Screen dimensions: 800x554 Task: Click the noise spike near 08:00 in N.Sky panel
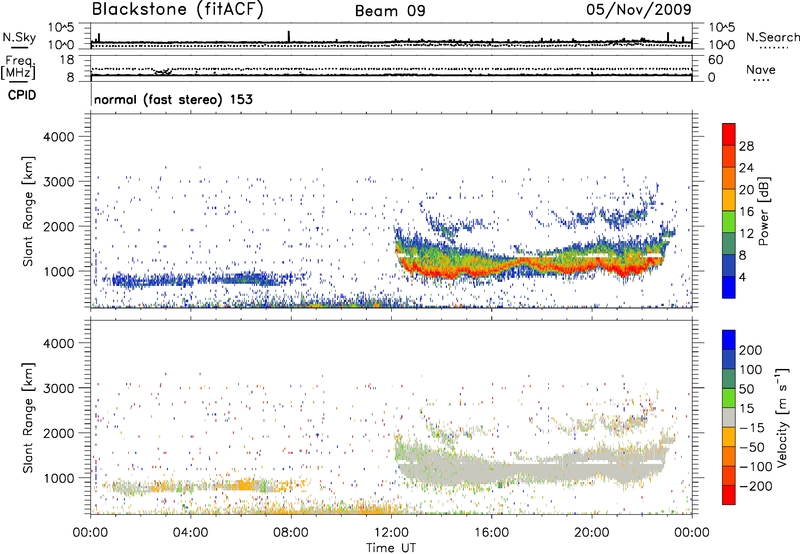pos(289,36)
